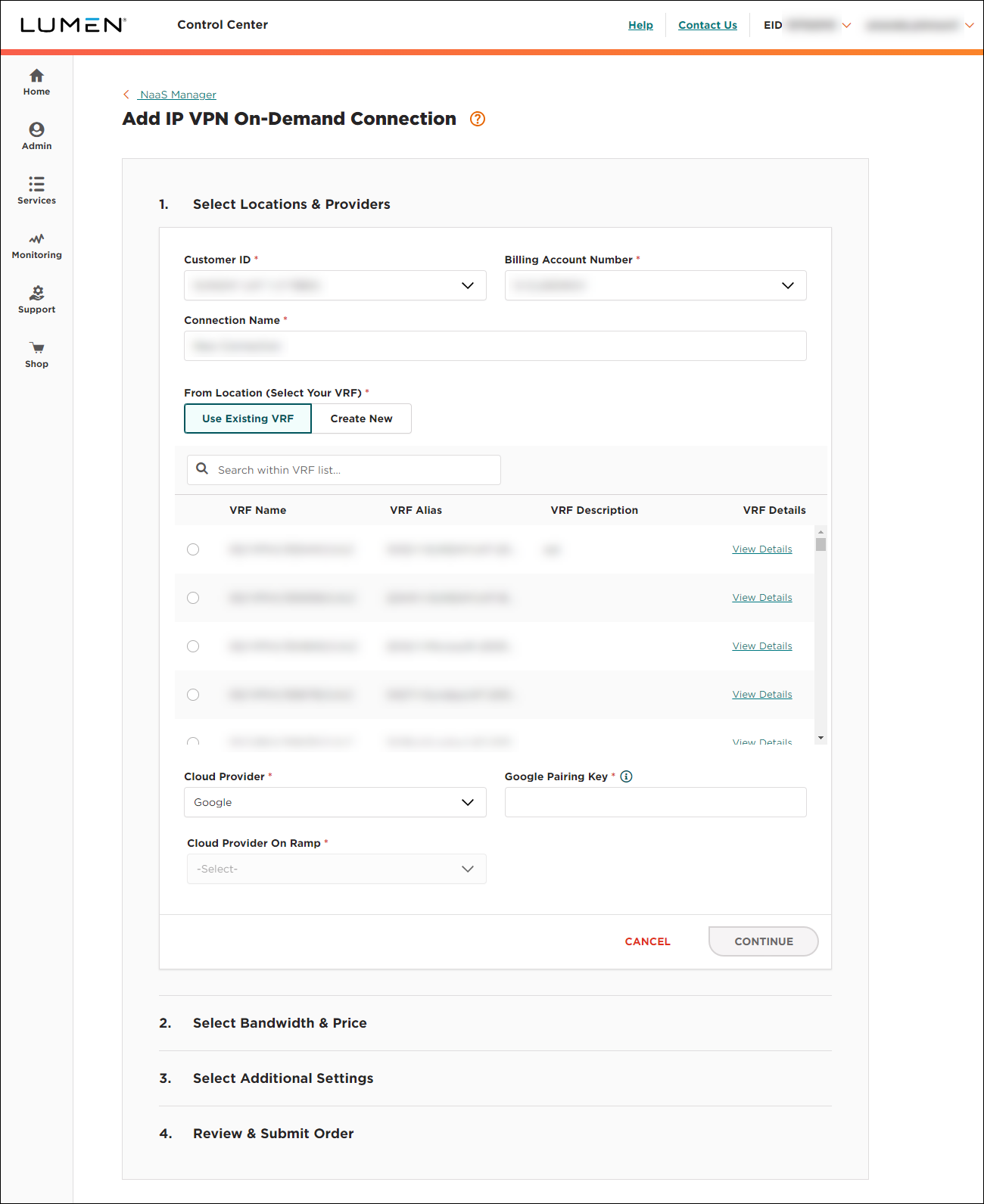Expand step 4 Review & Submit Order
The height and width of the screenshot is (1204, 984).
pyautogui.click(x=273, y=1134)
